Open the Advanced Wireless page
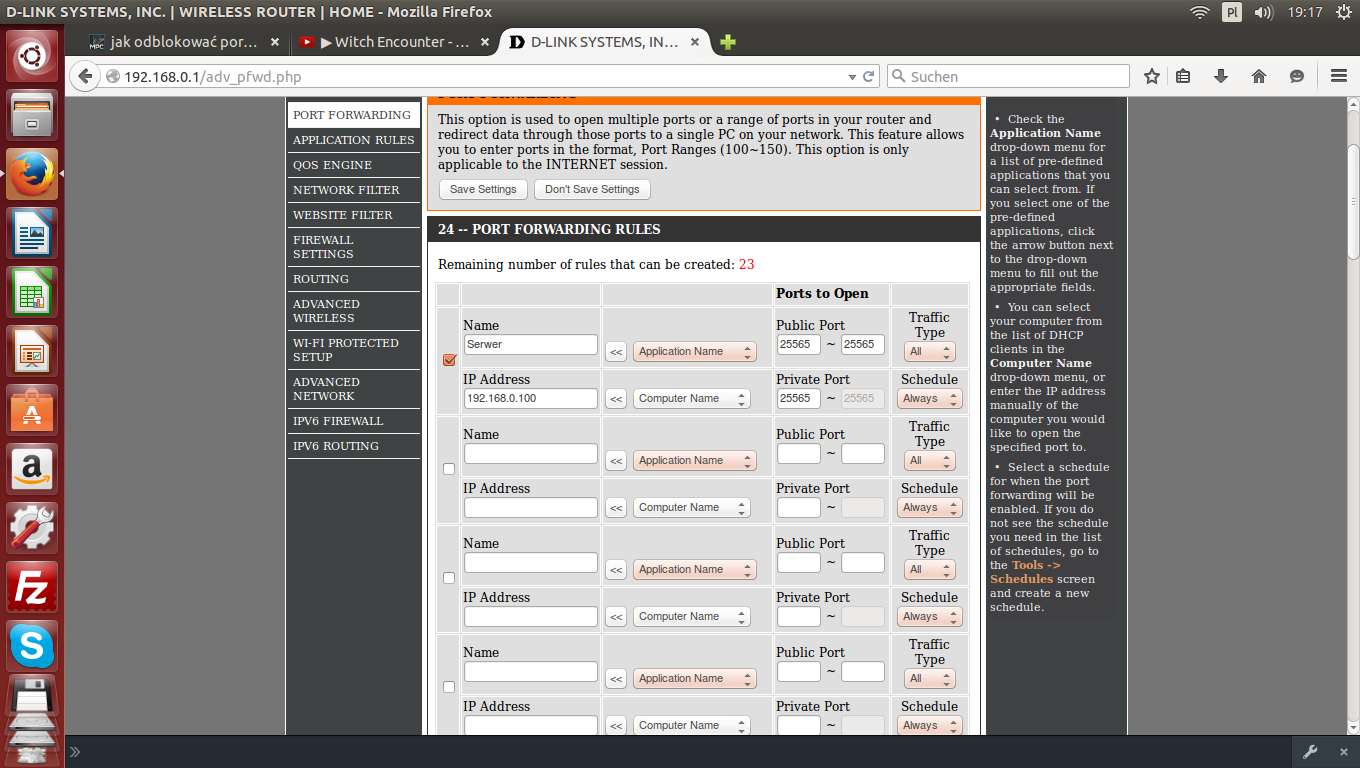The image size is (1360, 768). click(353, 311)
